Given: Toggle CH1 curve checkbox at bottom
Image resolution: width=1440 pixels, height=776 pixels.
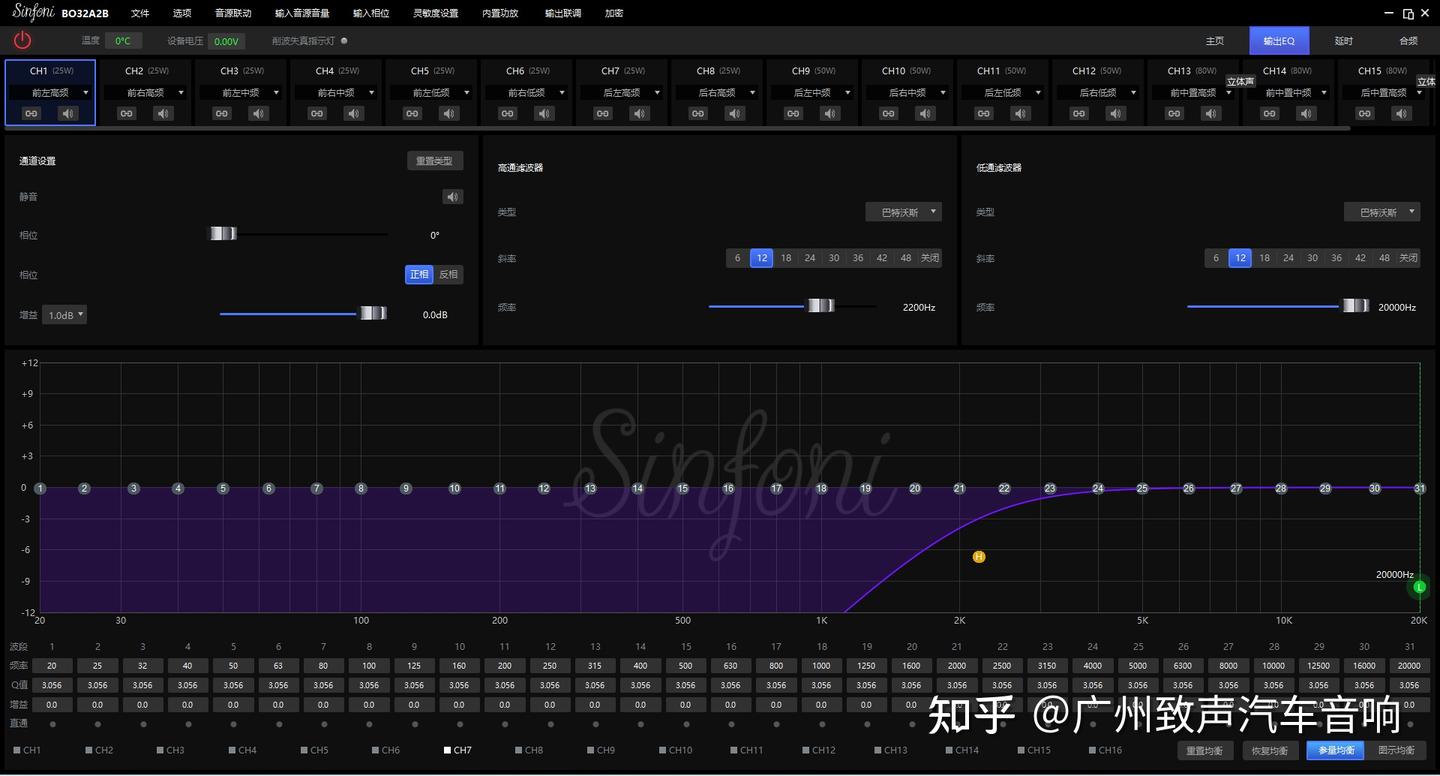Looking at the screenshot, I should point(17,750).
